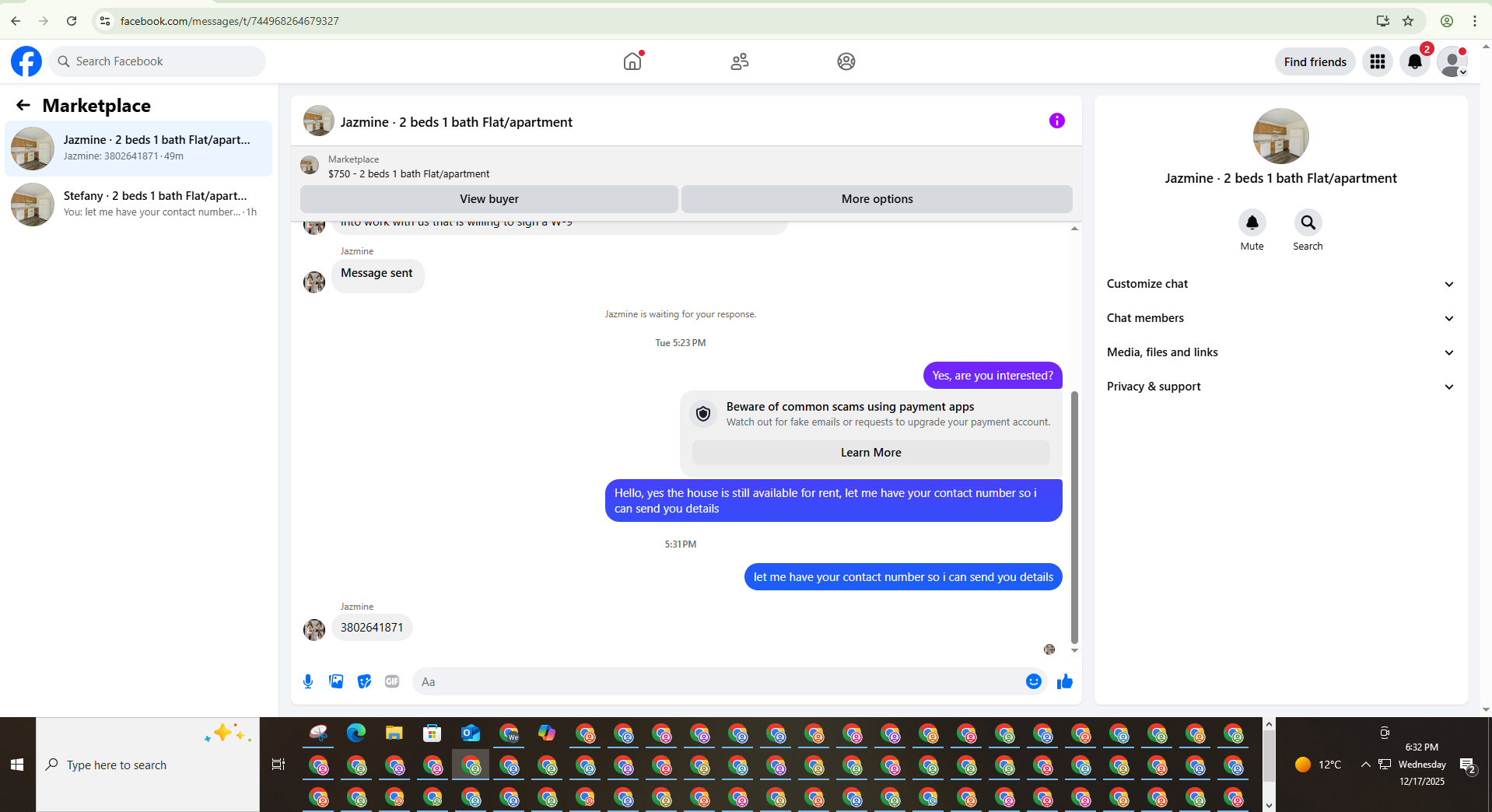Click More options button
The width and height of the screenshot is (1492, 812).
click(877, 199)
